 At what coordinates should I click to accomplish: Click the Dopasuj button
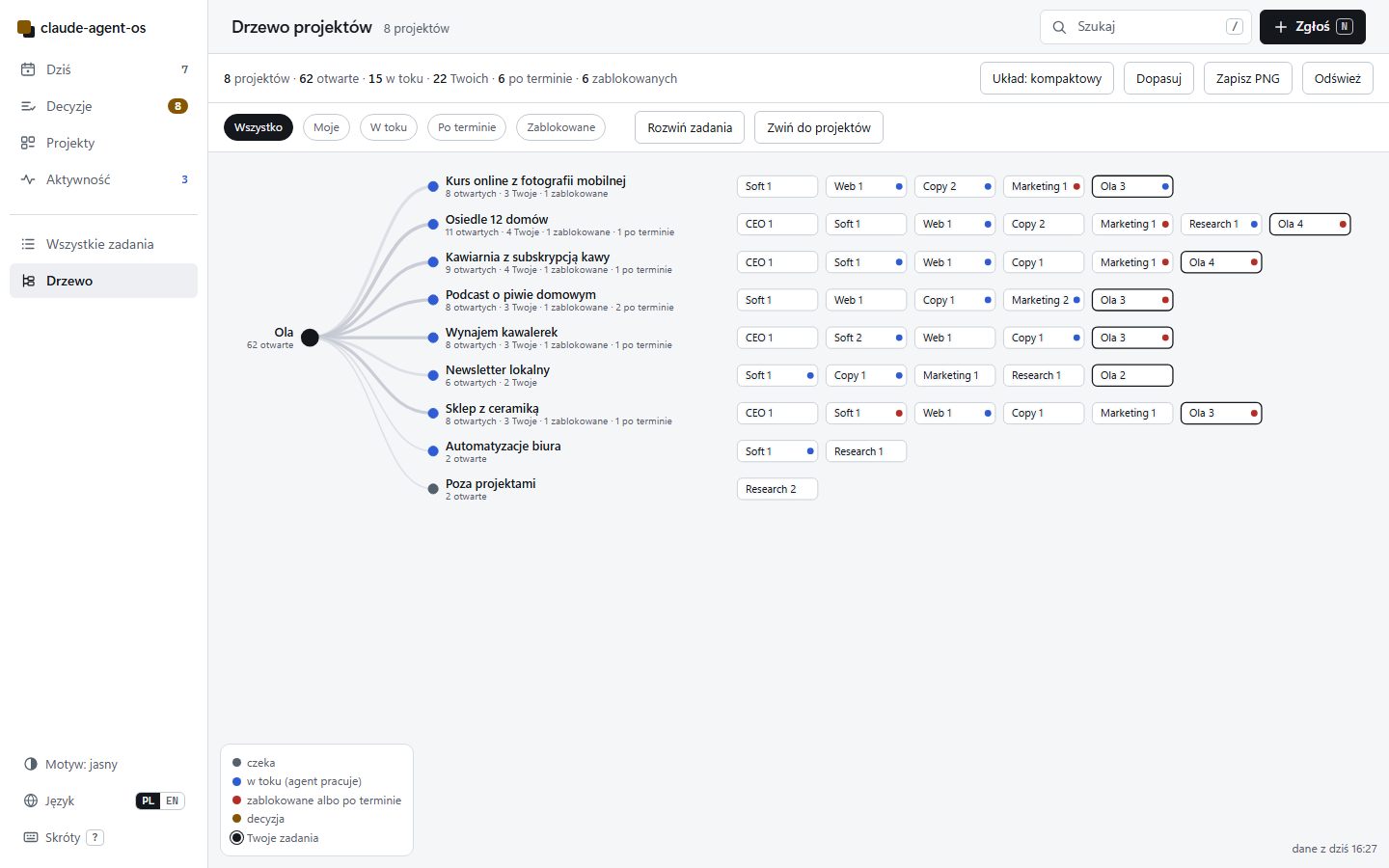point(1158,78)
